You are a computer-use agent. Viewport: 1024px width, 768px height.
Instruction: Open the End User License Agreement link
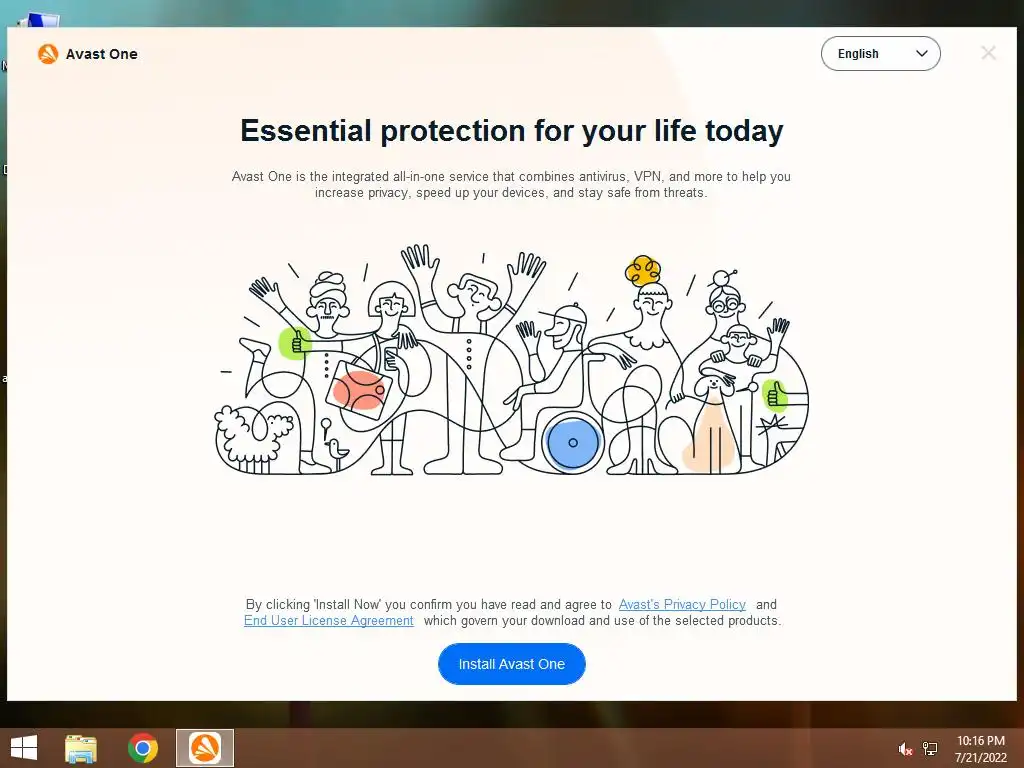click(x=328, y=620)
